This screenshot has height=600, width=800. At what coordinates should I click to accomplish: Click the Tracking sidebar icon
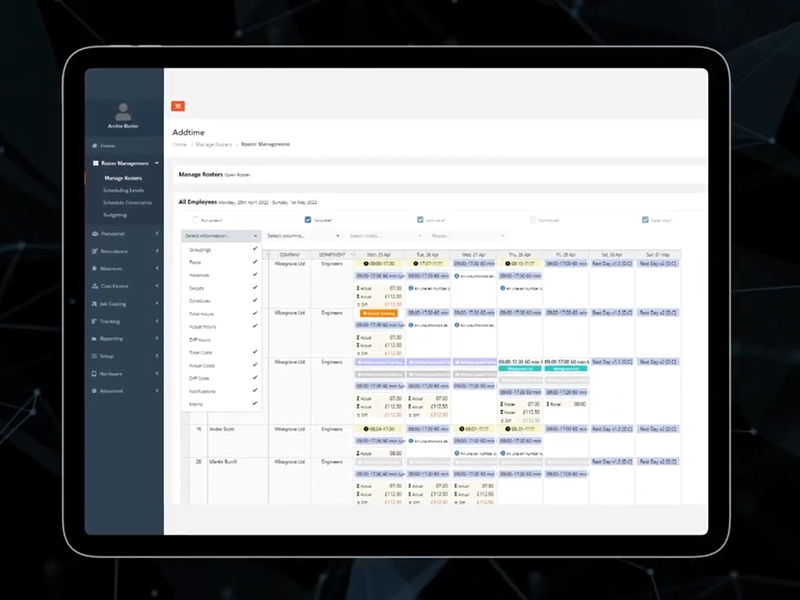[x=94, y=321]
